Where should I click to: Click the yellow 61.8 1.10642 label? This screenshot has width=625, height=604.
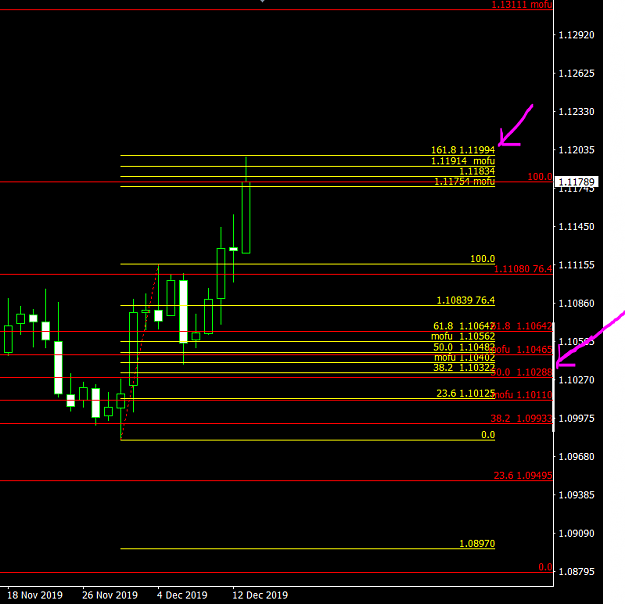pos(464,326)
